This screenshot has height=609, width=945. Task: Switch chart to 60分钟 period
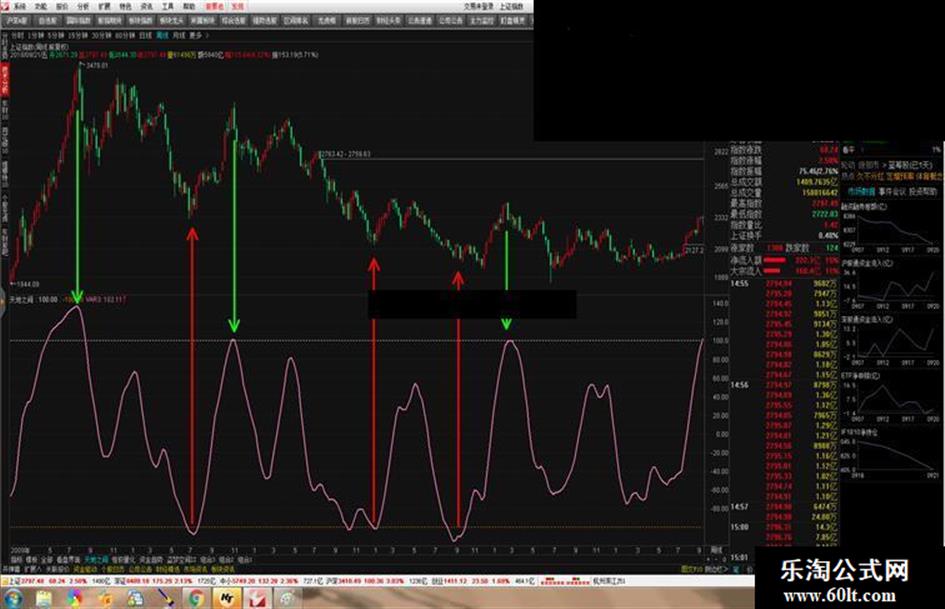click(x=124, y=35)
